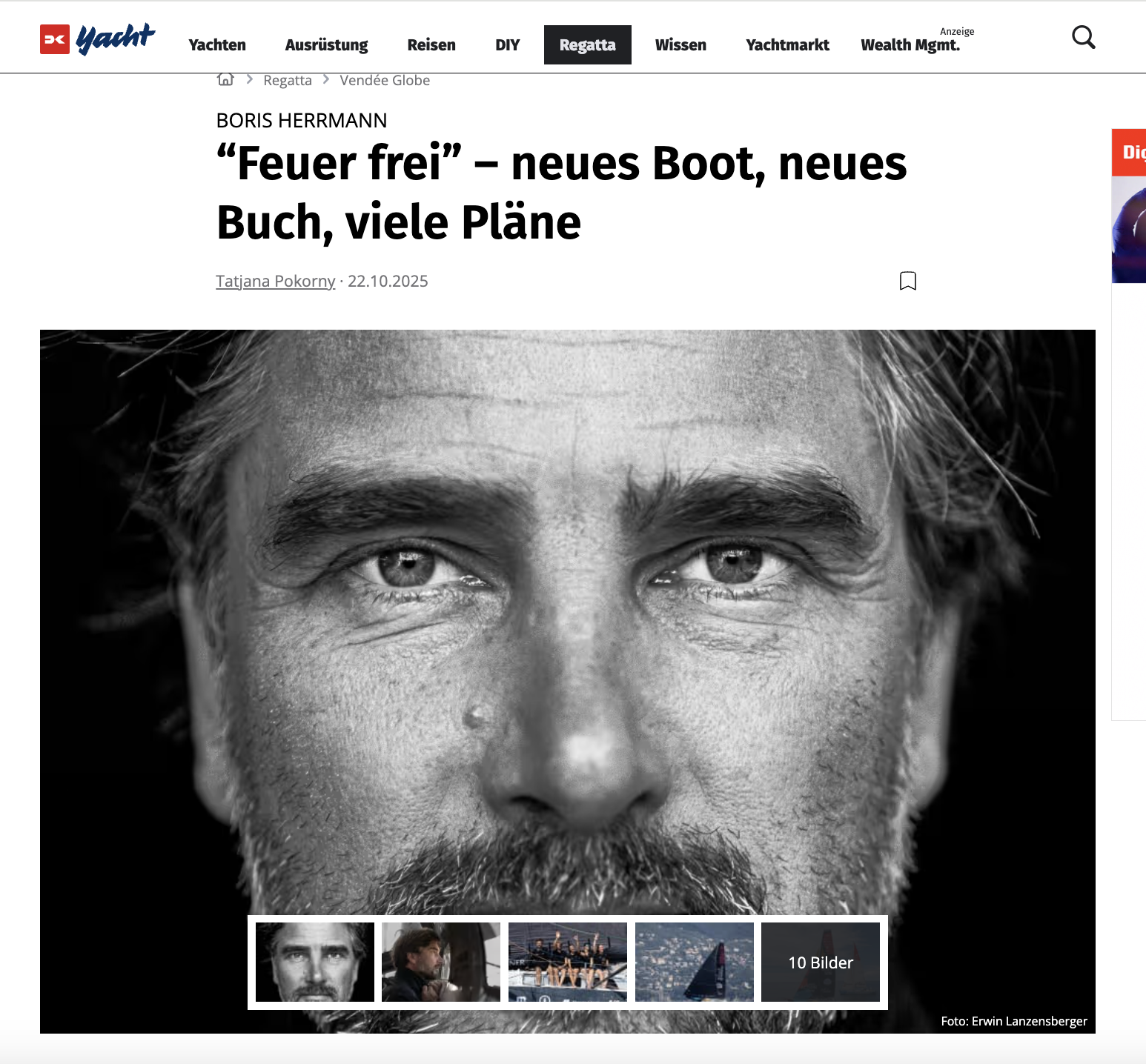Go to Yachtmarkt

point(787,45)
